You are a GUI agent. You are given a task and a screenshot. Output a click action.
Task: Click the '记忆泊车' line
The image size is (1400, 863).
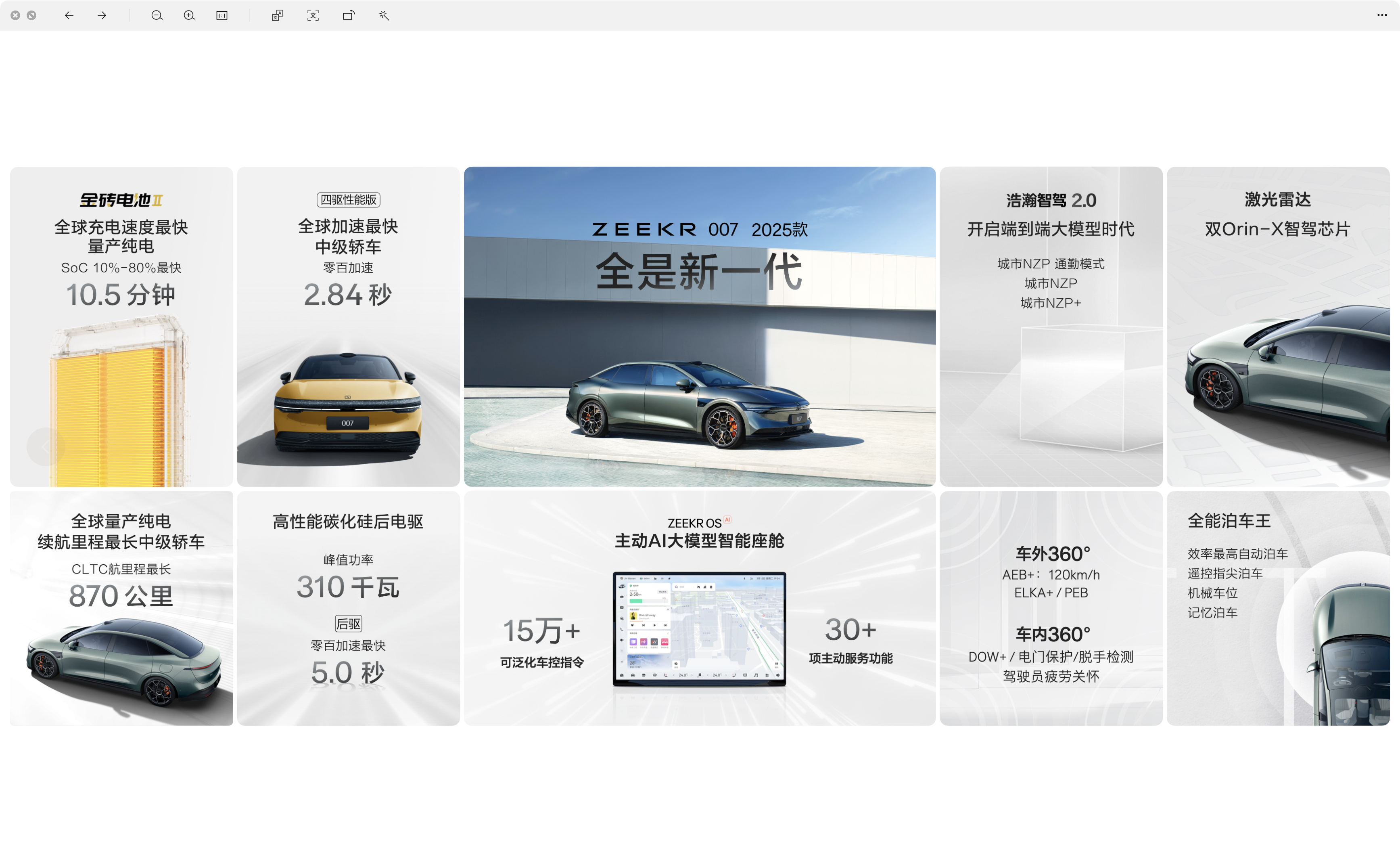coord(1212,613)
